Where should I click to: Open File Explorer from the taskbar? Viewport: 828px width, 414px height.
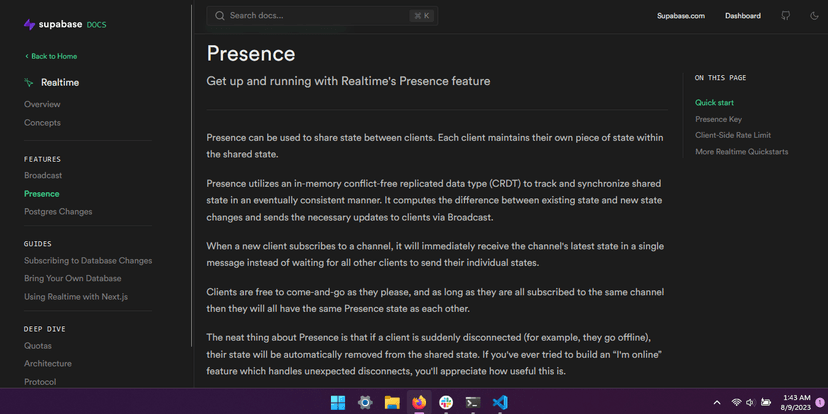click(x=392, y=402)
